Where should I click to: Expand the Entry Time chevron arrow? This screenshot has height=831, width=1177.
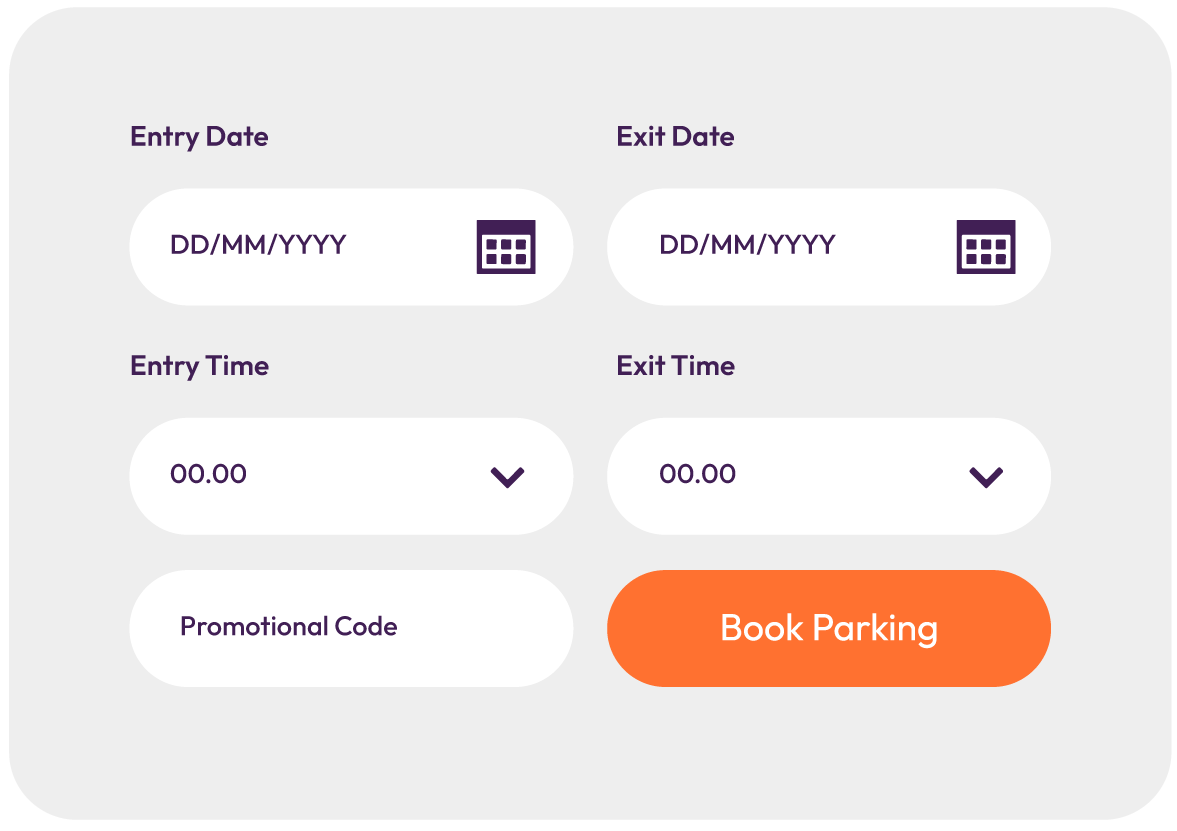[x=507, y=477]
